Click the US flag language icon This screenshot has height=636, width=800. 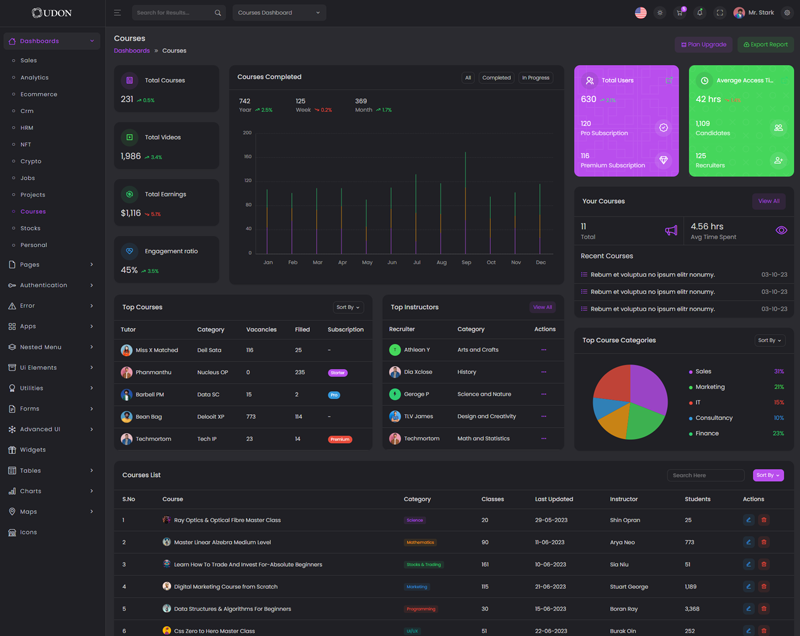(x=641, y=13)
